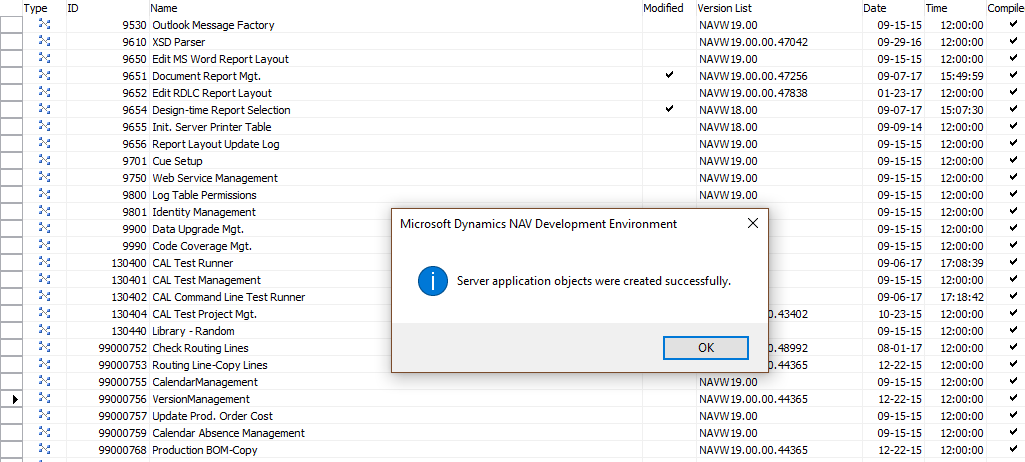Sort by the Modified column header
Screen dimensions: 1025x462
[x=663, y=8]
